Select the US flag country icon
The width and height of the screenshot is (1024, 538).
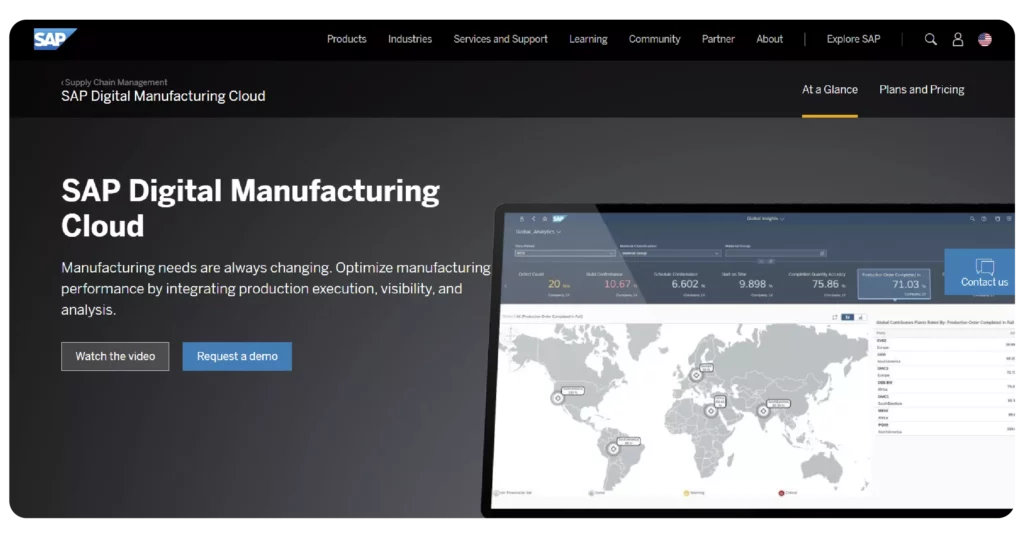tap(985, 39)
